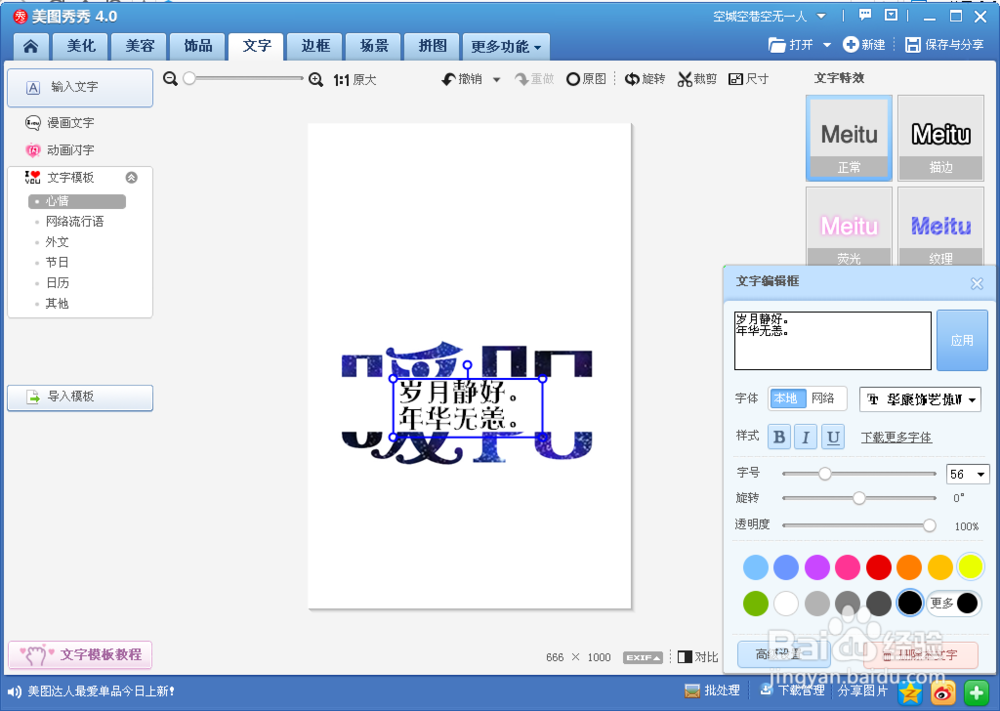Select 动画闪字 option
Viewport: 1000px width, 711px height.
[x=59, y=150]
